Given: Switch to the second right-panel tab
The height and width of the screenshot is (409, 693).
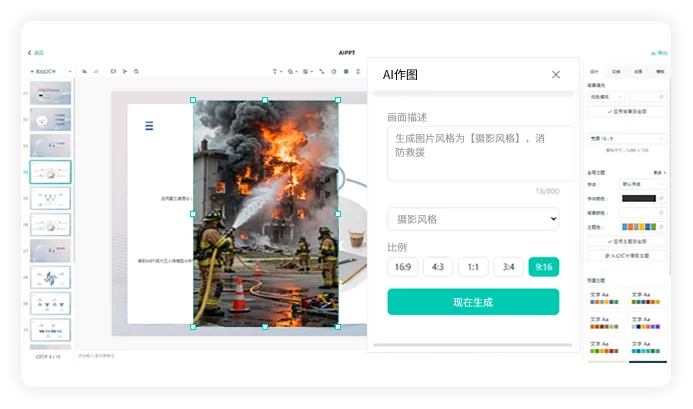Looking at the screenshot, I should pos(616,71).
